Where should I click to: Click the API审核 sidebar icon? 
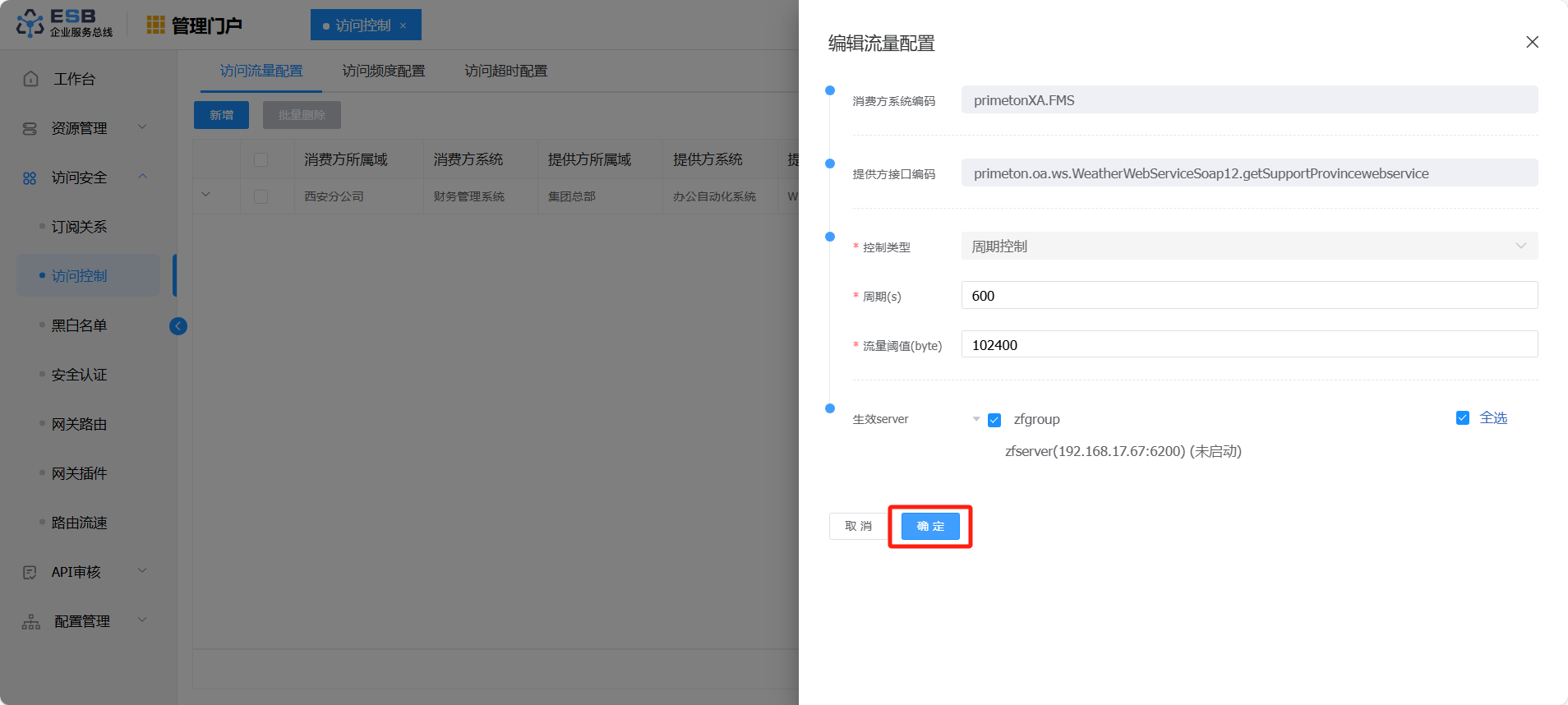(x=30, y=572)
